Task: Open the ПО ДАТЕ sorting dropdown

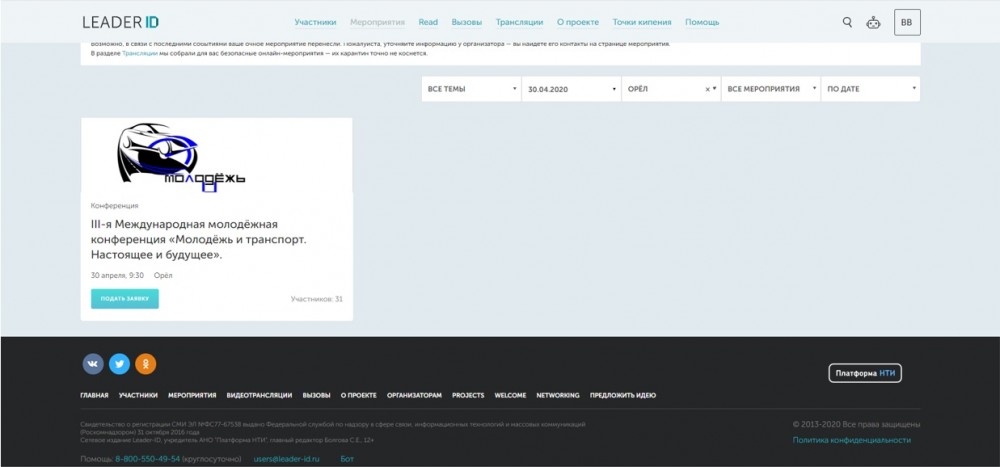Action: tap(870, 89)
